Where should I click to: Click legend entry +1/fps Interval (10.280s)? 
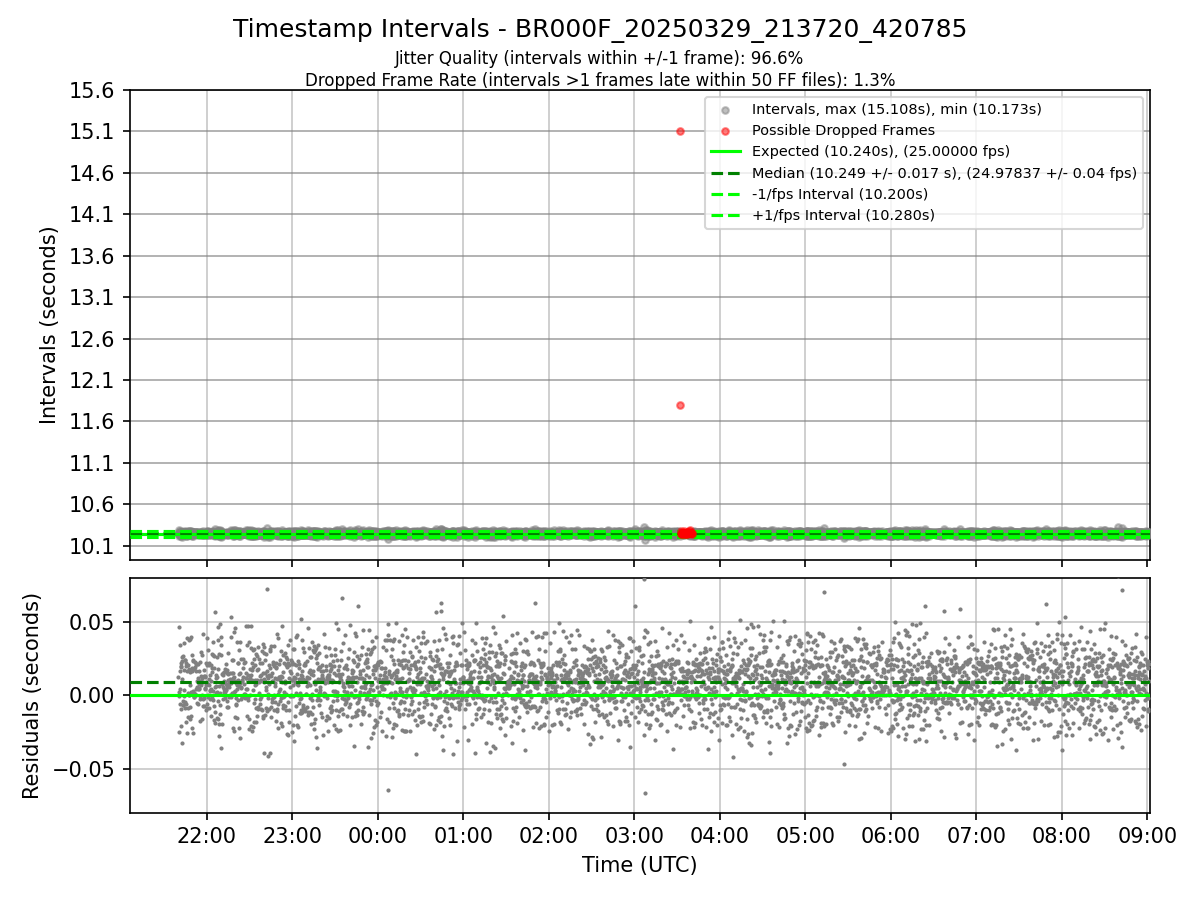click(x=843, y=215)
